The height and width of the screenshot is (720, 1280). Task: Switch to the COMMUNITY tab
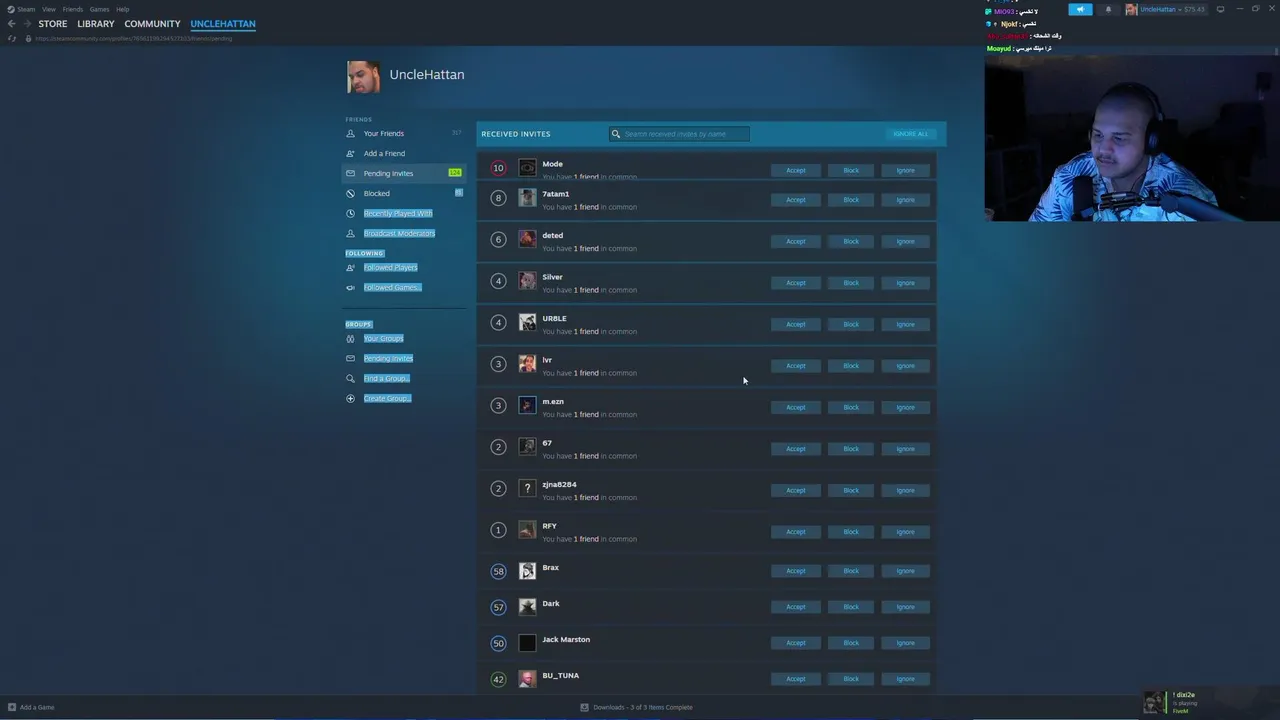point(152,24)
